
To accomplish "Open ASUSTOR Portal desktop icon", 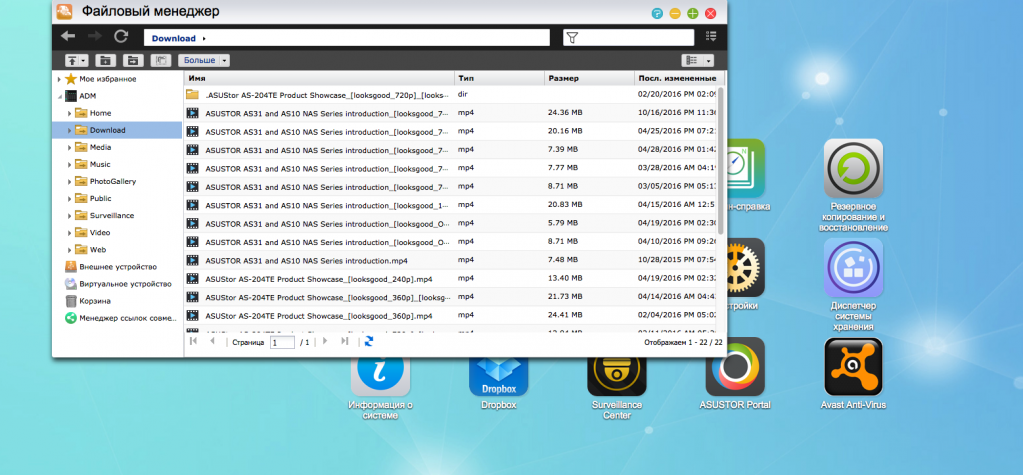I will (x=735, y=371).
